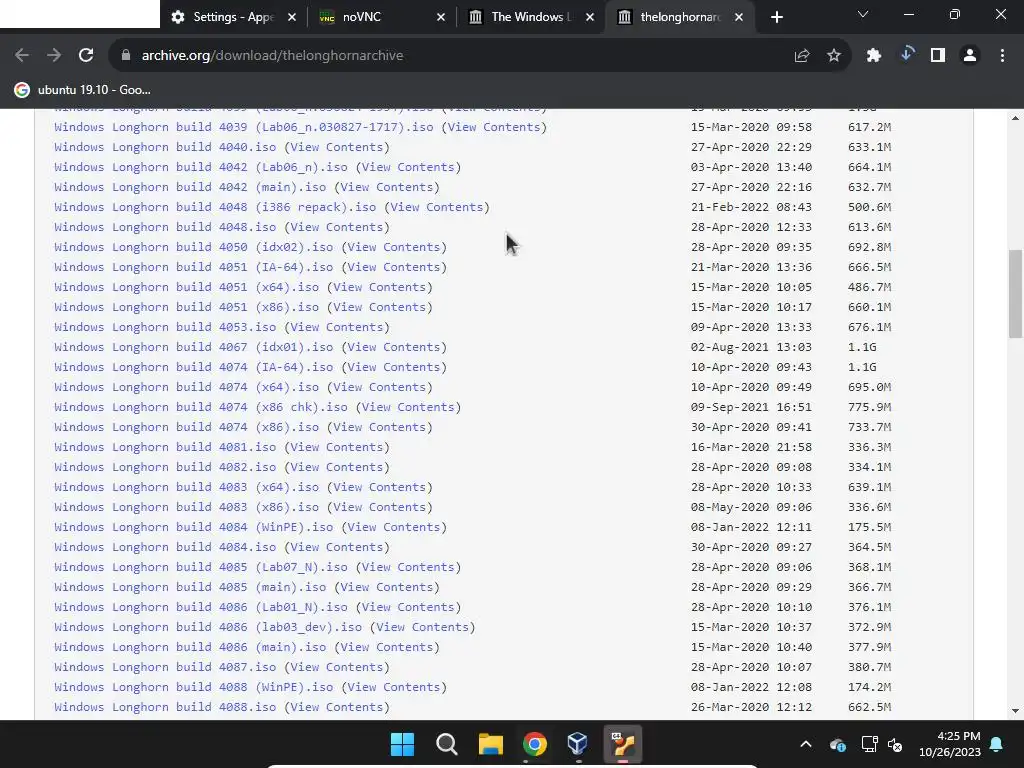Open taskbar Search
Screen dimensions: 1024x768
pyautogui.click(x=447, y=744)
